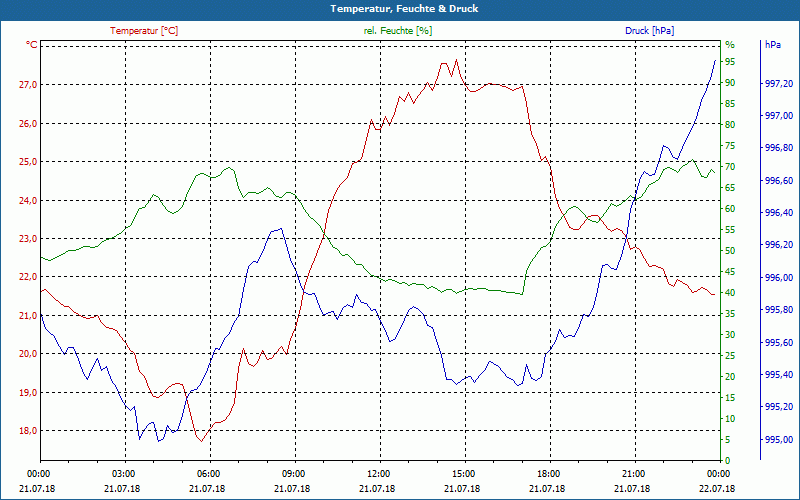Screen dimensions: 800x500
Task: Click temperature axis value 21,0
Action: [28, 316]
